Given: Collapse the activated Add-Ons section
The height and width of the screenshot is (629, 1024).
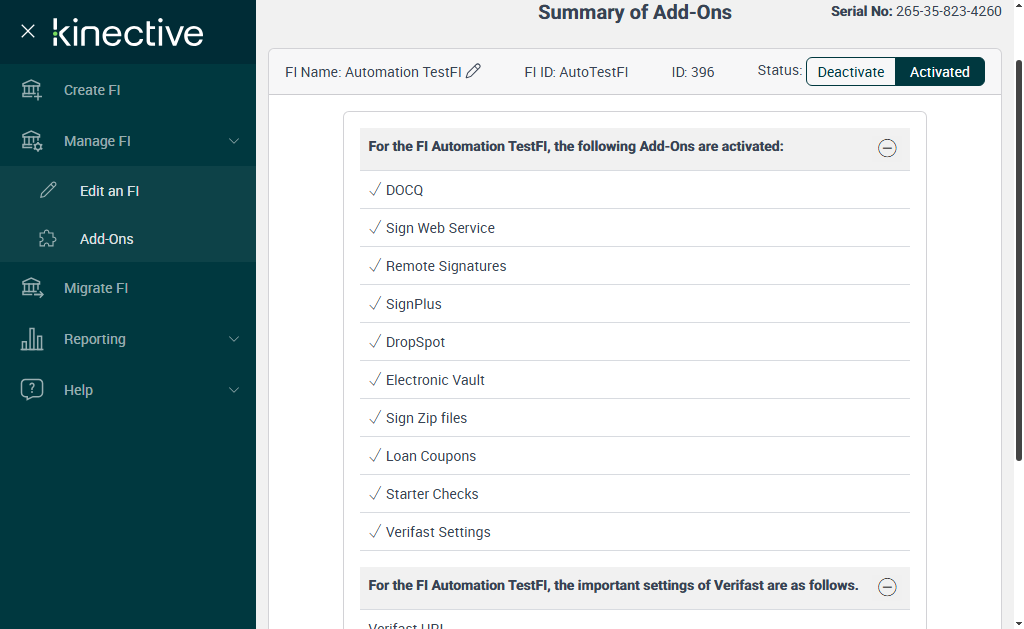Looking at the screenshot, I should [887, 148].
